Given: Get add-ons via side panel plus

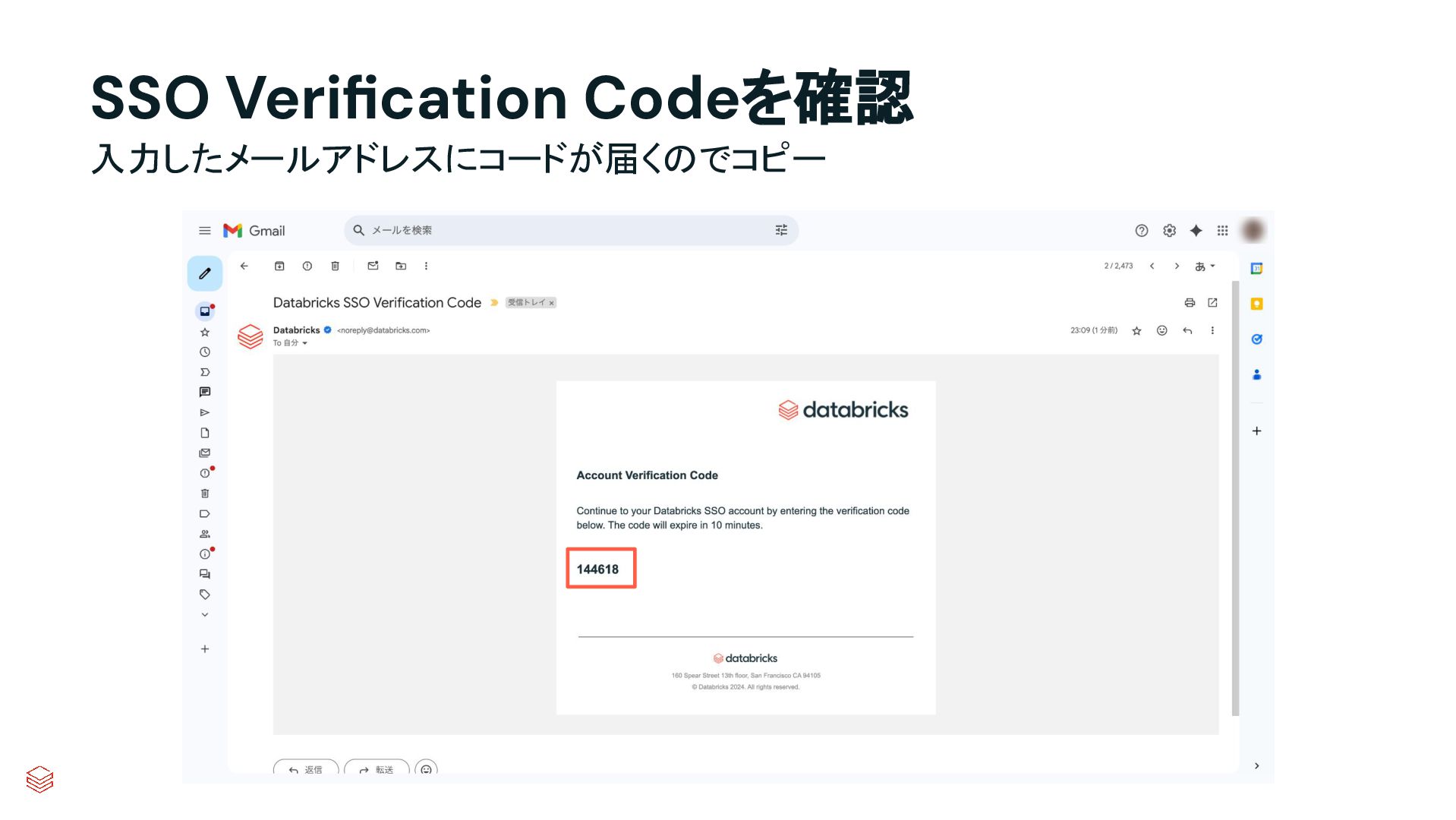Looking at the screenshot, I should click(1256, 431).
